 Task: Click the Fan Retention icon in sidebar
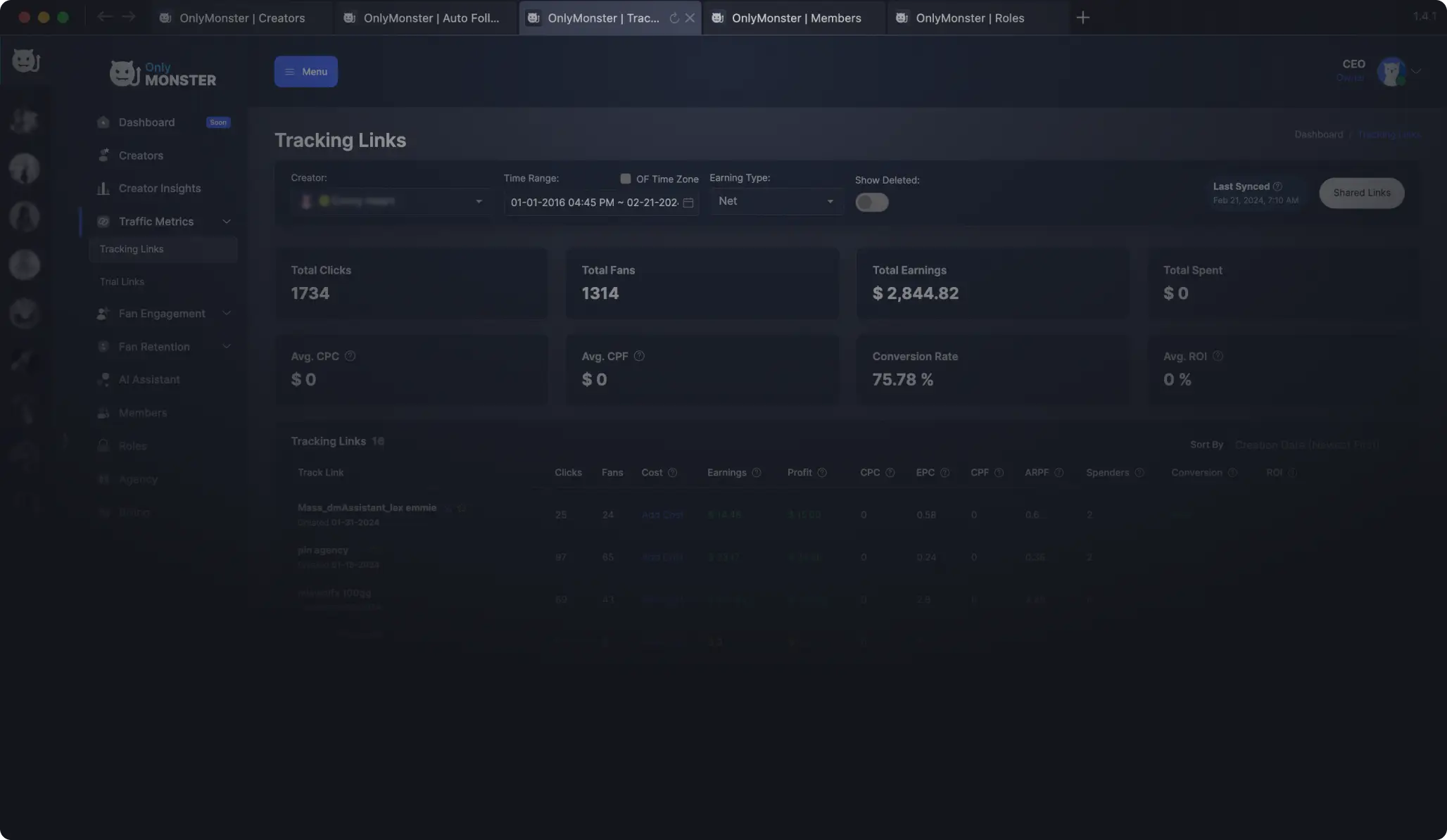[104, 347]
